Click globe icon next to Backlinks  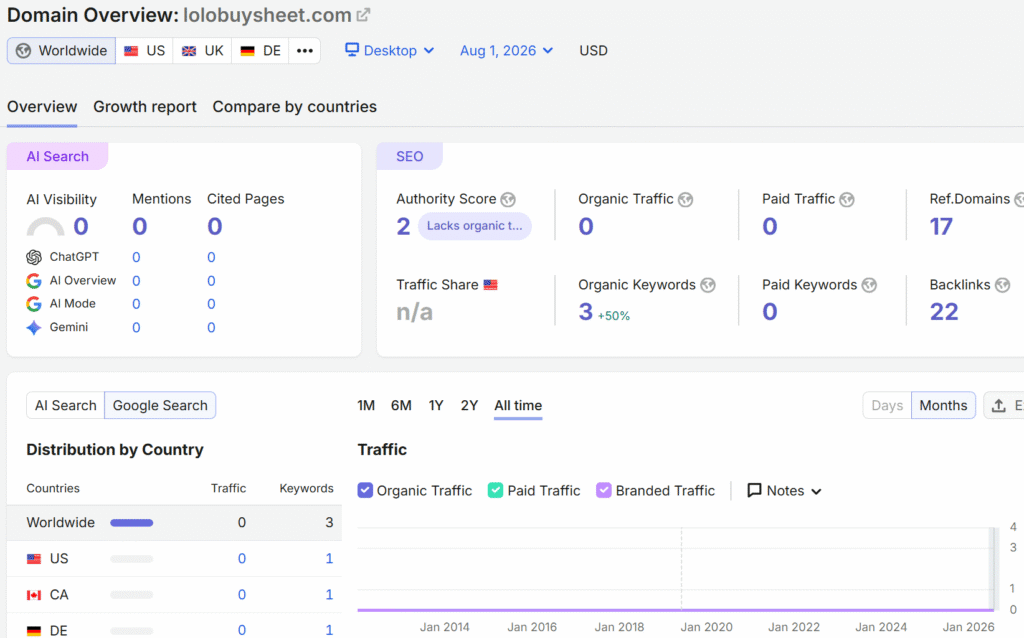[1002, 285]
